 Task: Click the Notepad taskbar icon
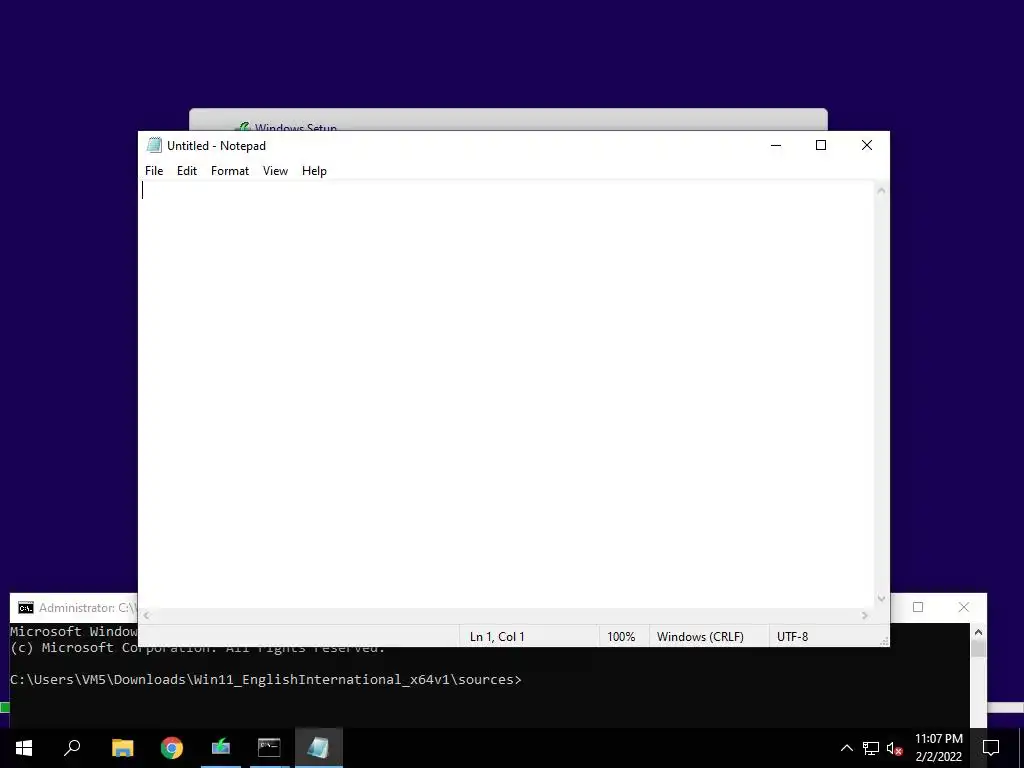coord(319,748)
